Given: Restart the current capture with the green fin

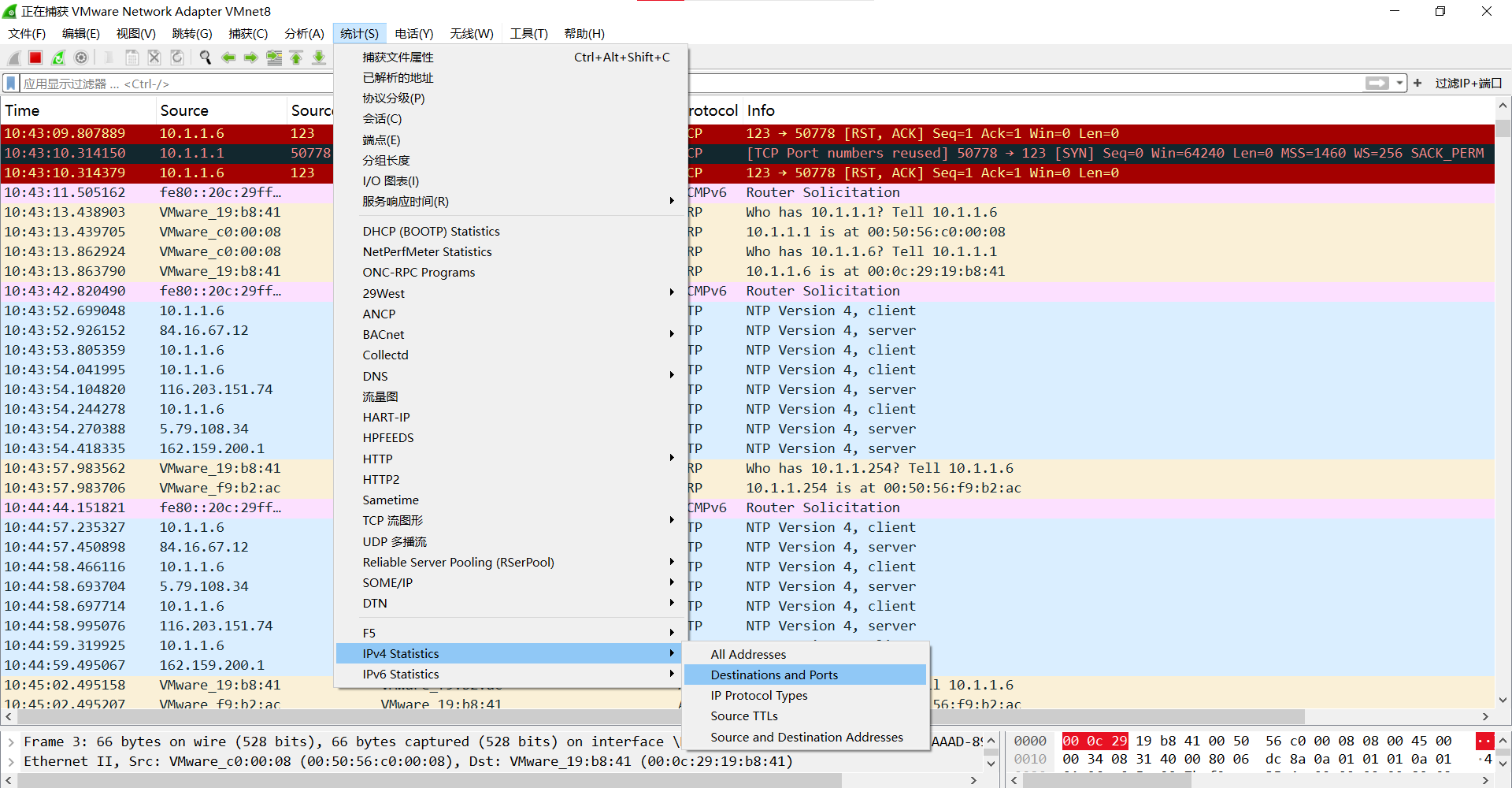Looking at the screenshot, I should coord(58,58).
